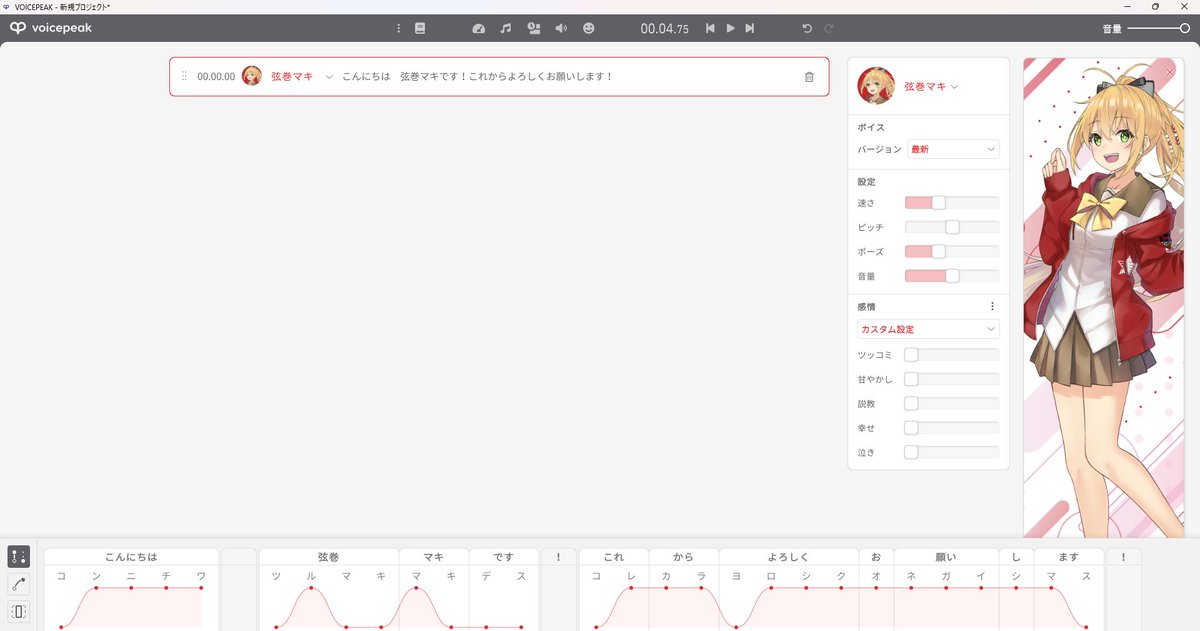
Task: Select the お accent phrase header
Action: pyautogui.click(x=876, y=557)
